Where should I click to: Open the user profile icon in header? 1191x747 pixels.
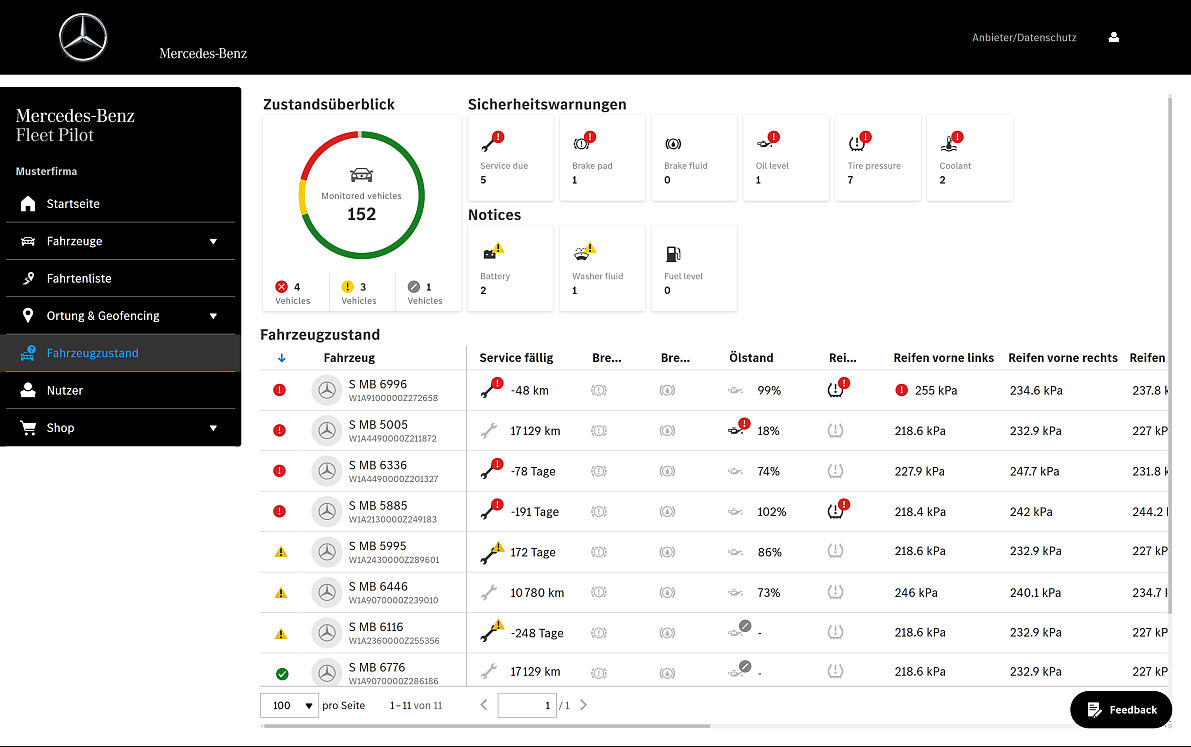click(x=1114, y=38)
